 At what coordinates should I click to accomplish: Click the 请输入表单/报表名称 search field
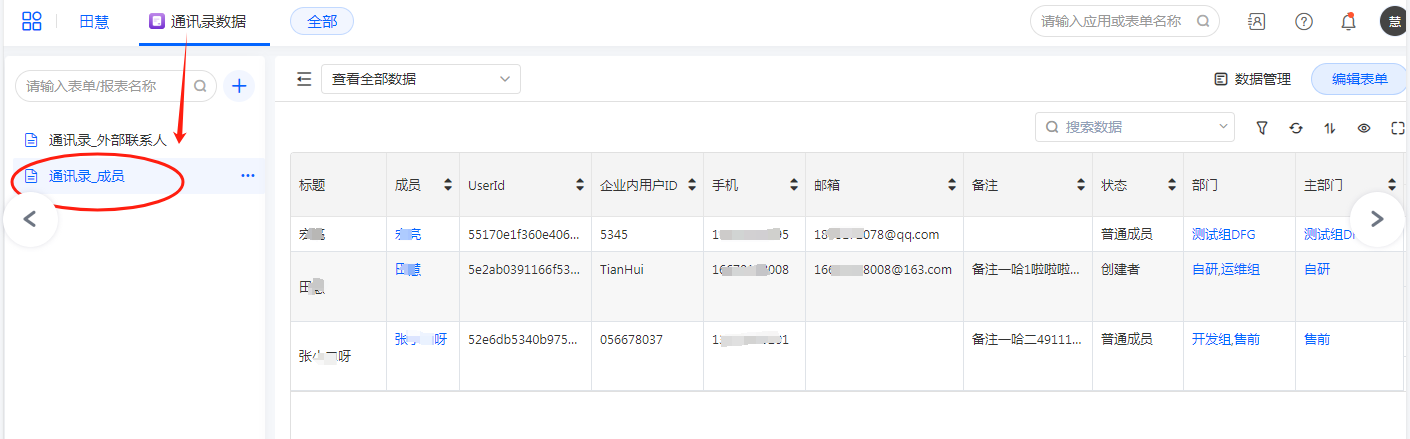[x=105, y=86]
